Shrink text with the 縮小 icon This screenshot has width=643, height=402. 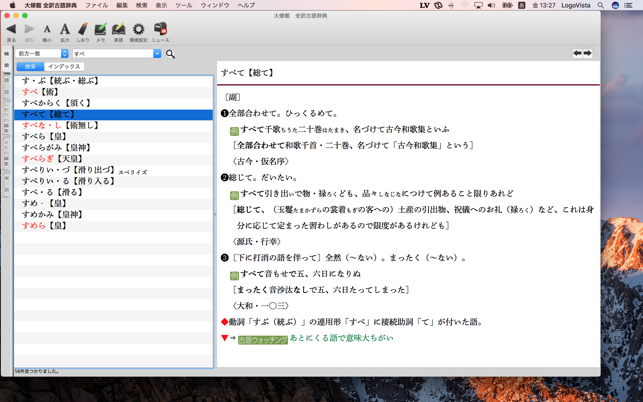pyautogui.click(x=47, y=30)
